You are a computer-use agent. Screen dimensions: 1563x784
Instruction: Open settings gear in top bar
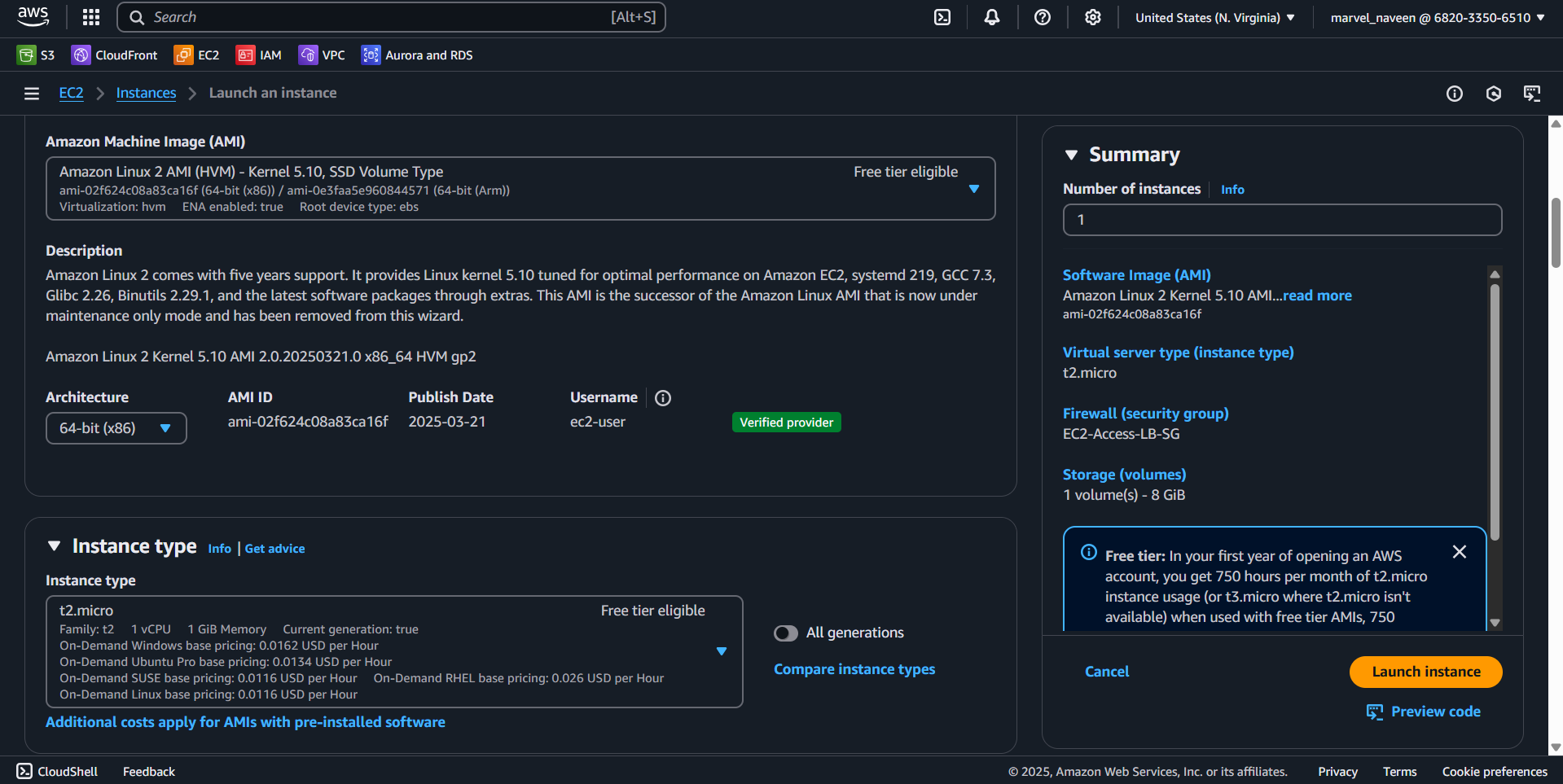[x=1093, y=17]
